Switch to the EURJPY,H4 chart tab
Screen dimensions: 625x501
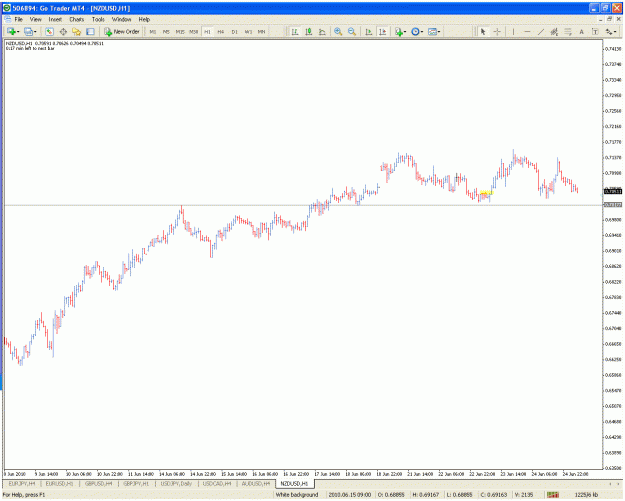click(22, 483)
